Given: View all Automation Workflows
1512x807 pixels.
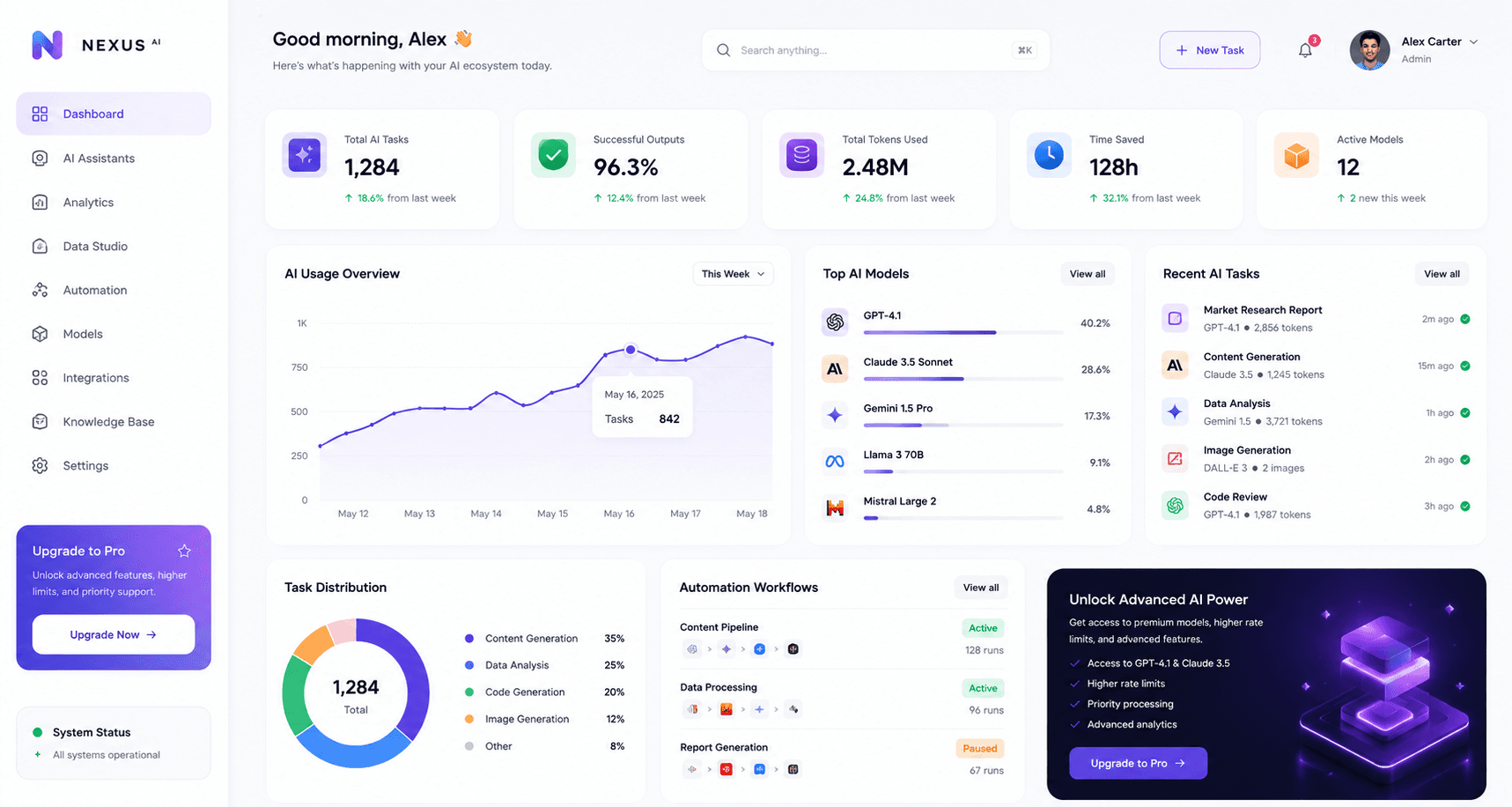Looking at the screenshot, I should [980, 588].
